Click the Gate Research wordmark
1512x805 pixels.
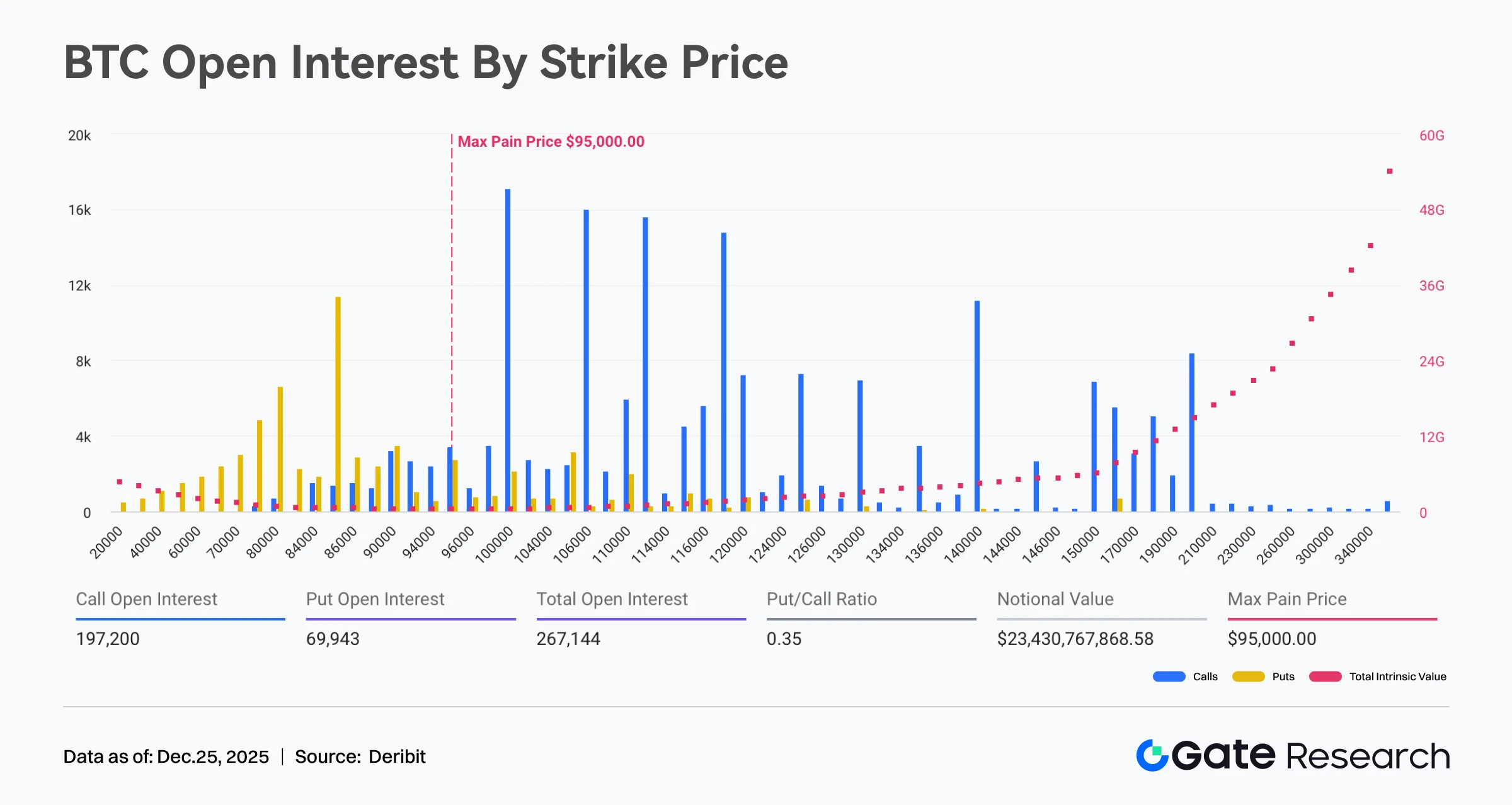[1310, 755]
